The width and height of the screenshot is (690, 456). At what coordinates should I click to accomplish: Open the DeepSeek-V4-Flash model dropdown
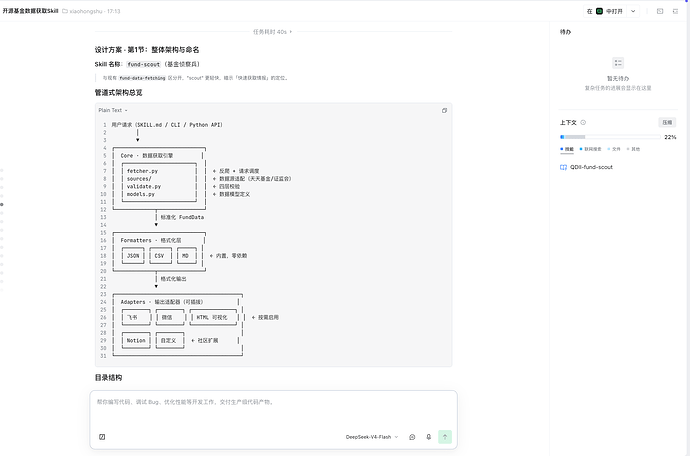[x=372, y=437]
